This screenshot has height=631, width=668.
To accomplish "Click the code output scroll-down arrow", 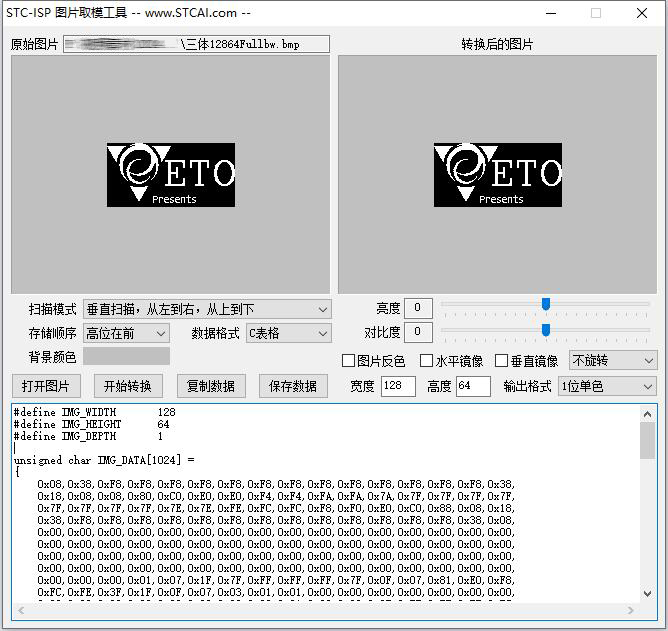I will click(648, 593).
